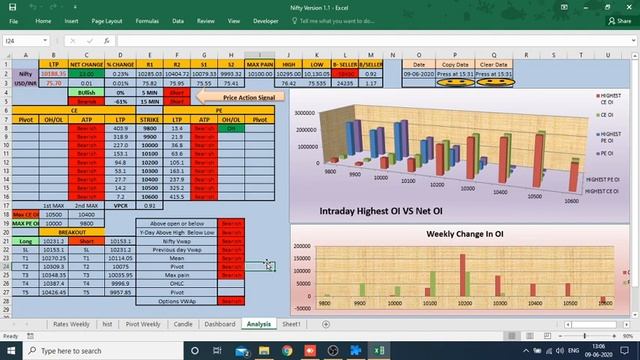Click the Intraday Highest OI VS Net OI chart title
Viewport: 640px width, 360px height.
coord(381,211)
